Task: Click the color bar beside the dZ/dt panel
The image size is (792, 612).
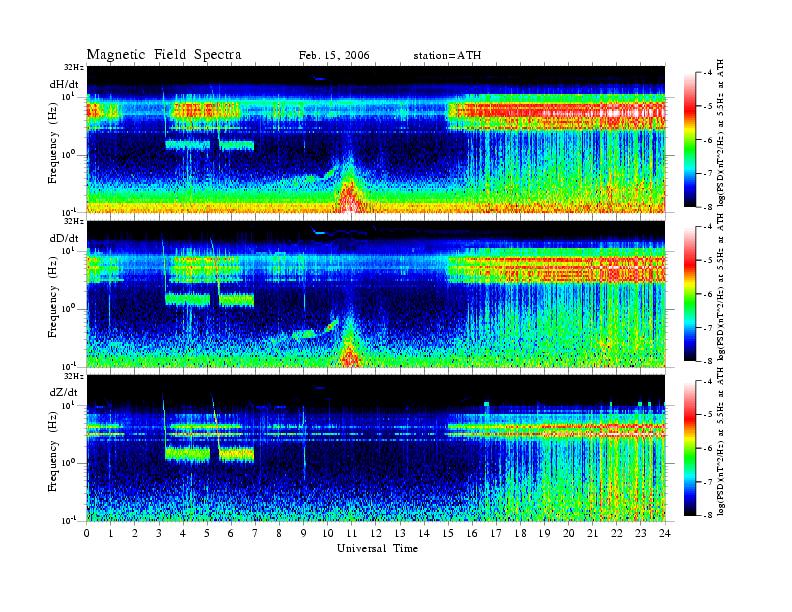Action: coord(689,448)
